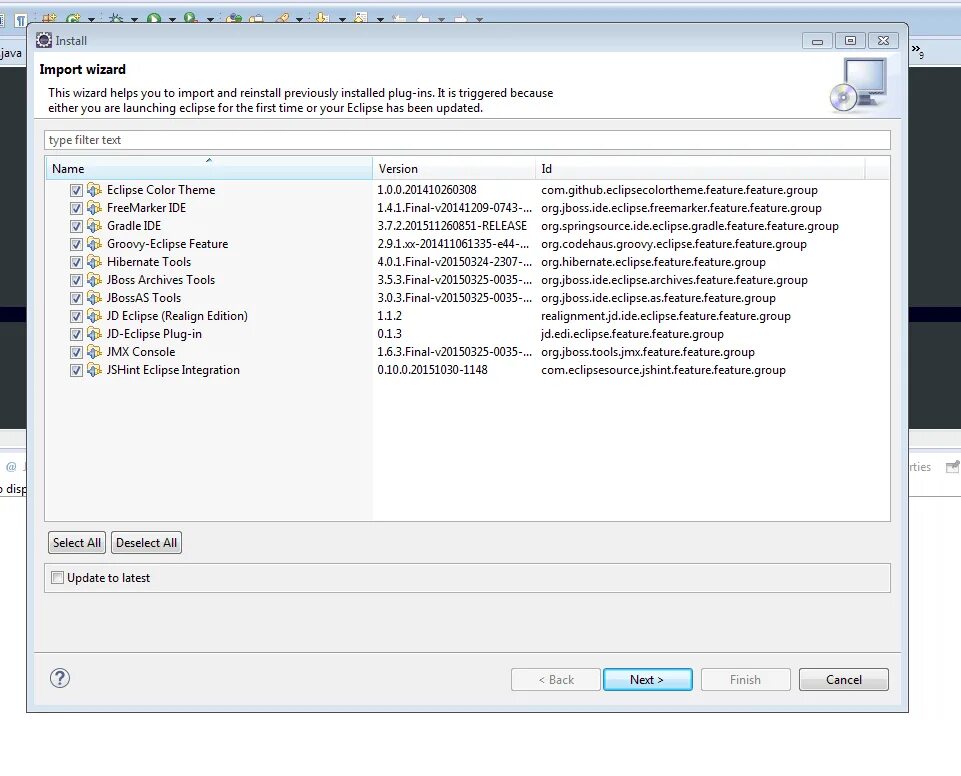Open help with the question mark icon
This screenshot has width=961, height=776.
pyautogui.click(x=60, y=678)
